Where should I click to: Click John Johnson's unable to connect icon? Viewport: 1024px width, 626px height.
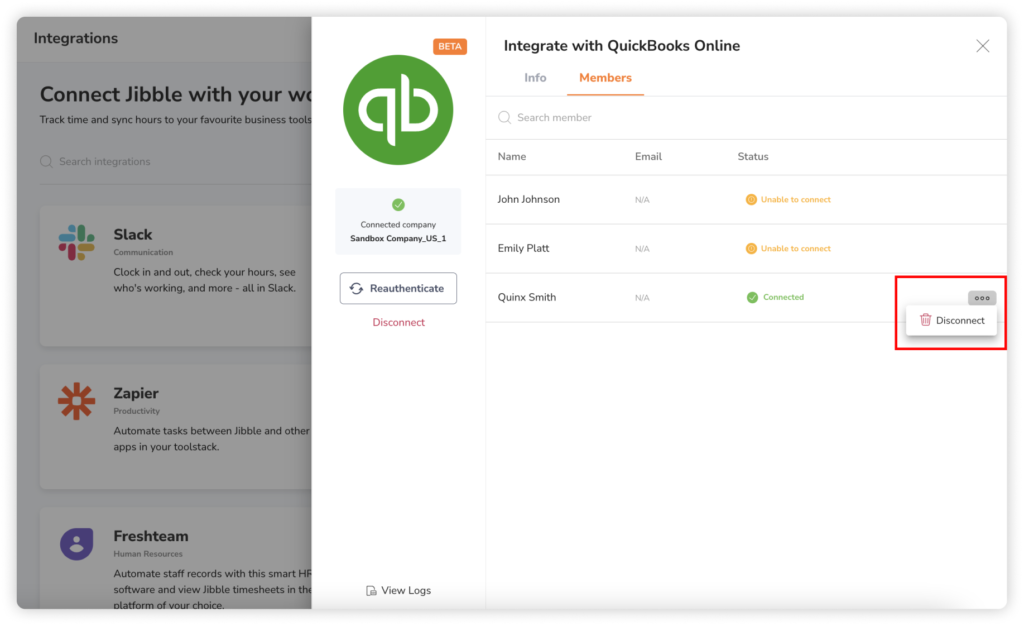pyautogui.click(x=751, y=200)
